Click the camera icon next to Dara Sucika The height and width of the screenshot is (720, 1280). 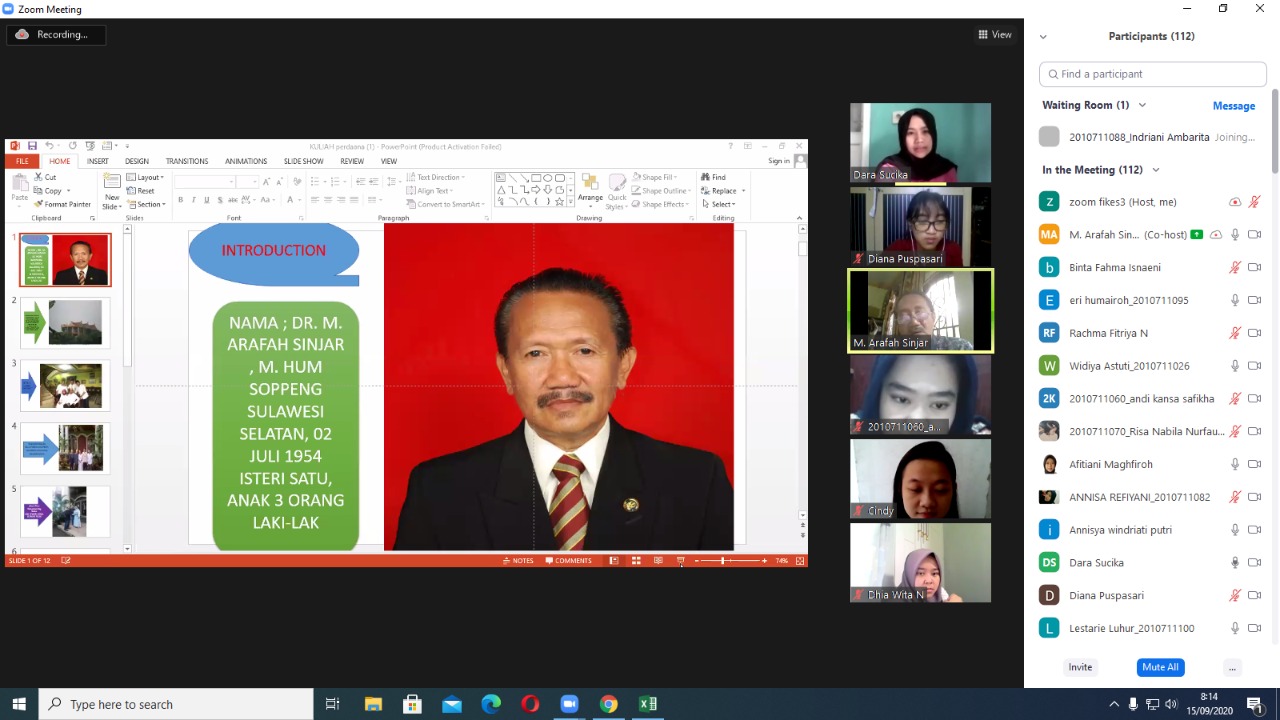1254,562
